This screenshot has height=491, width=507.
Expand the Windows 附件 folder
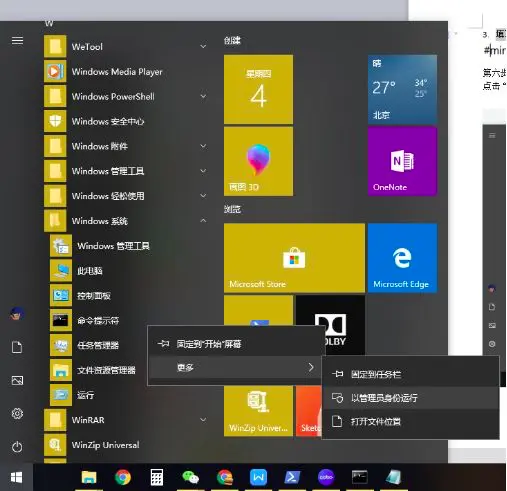[x=203, y=146]
